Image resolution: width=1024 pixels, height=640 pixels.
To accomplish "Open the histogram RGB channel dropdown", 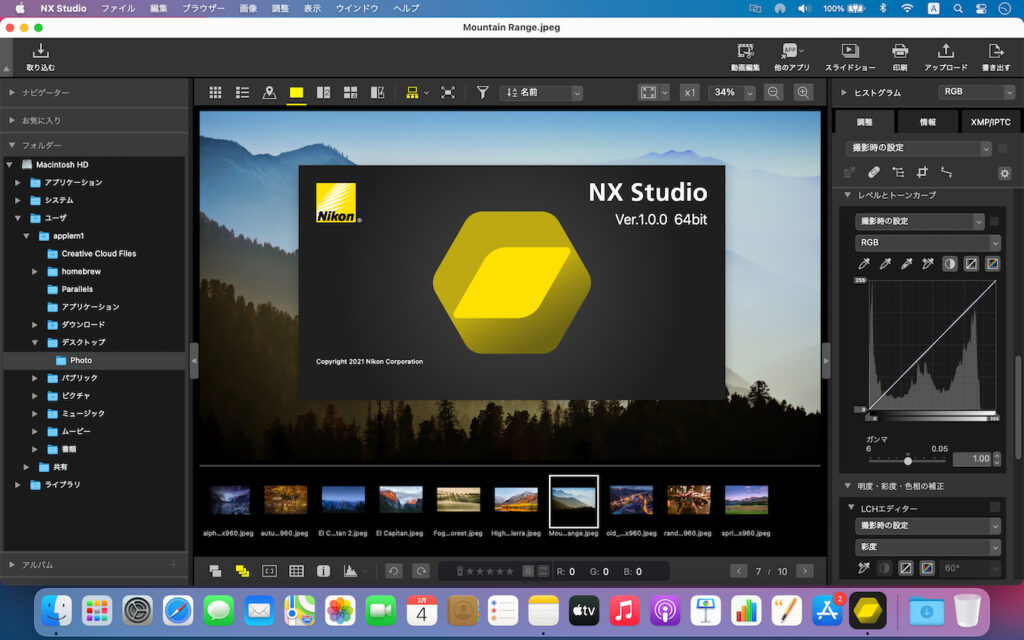I will tap(977, 92).
